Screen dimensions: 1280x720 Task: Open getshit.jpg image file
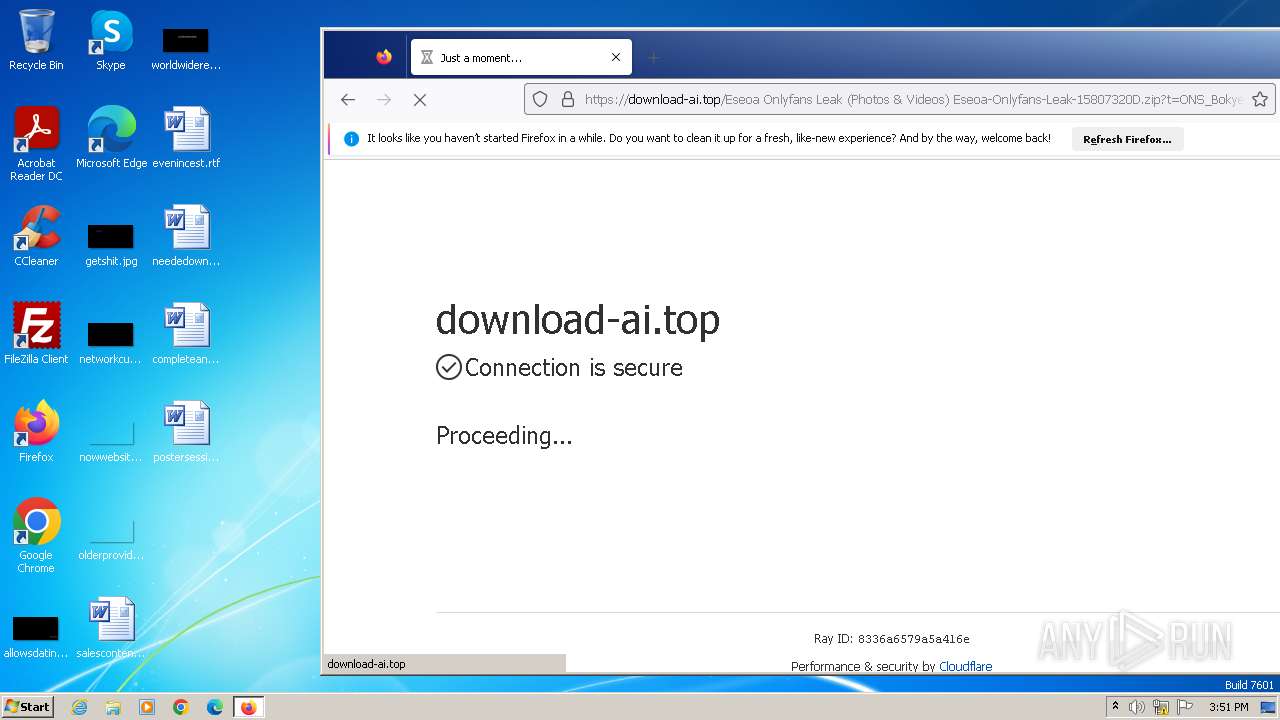[111, 244]
